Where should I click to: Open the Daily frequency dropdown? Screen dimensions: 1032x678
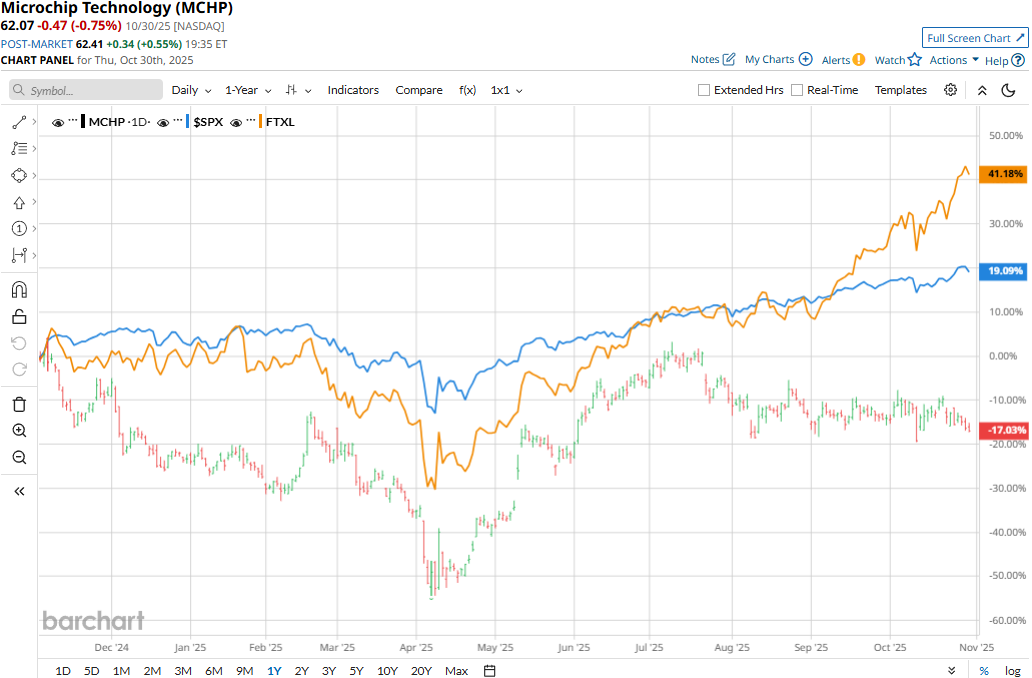[190, 90]
